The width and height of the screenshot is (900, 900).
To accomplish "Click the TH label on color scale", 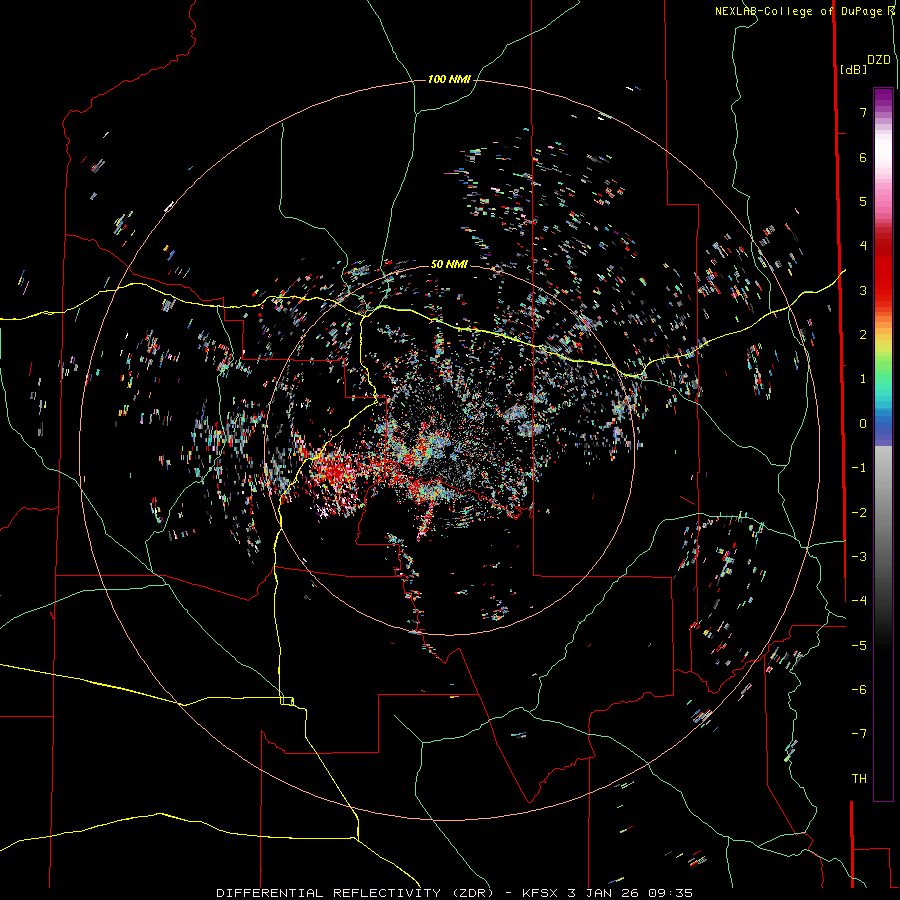I will 859,779.
